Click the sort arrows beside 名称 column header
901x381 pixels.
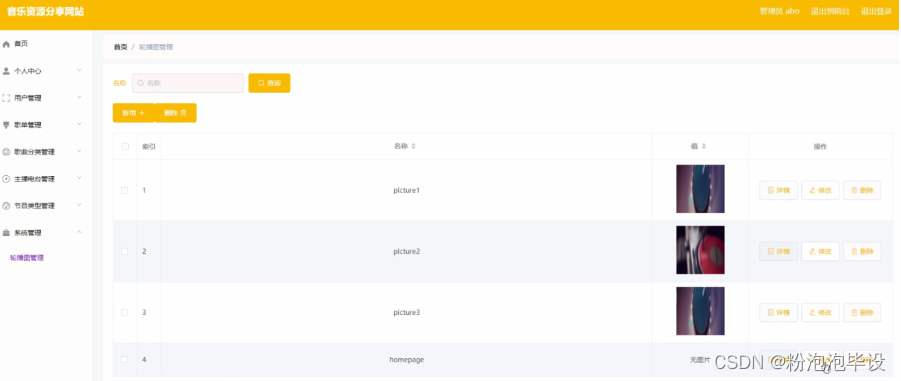(413, 147)
